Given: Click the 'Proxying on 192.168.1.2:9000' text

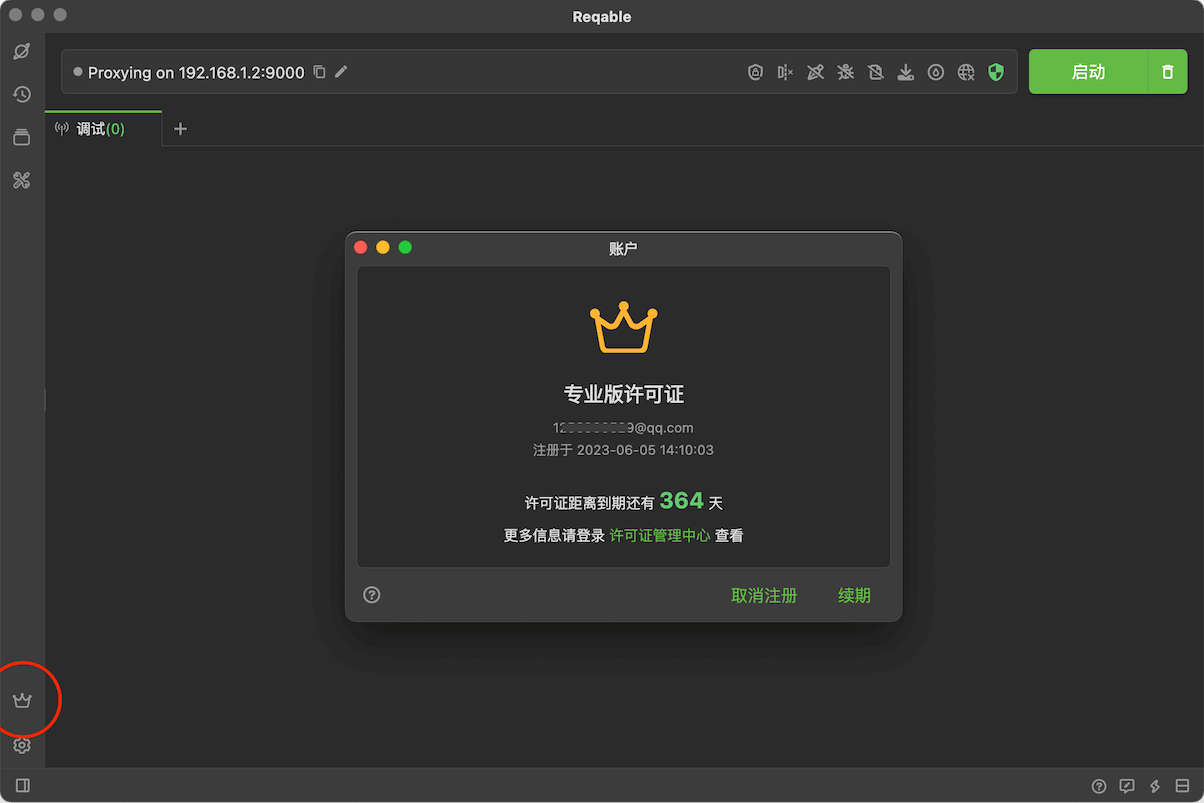Looking at the screenshot, I should coord(196,72).
